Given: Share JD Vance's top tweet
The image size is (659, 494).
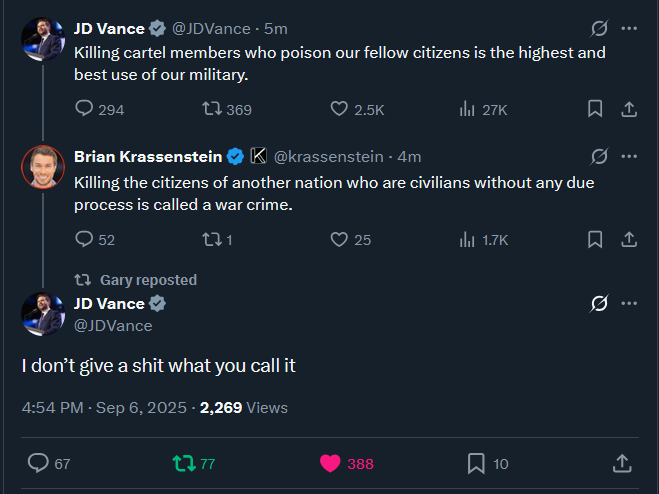Looking at the screenshot, I should (629, 109).
